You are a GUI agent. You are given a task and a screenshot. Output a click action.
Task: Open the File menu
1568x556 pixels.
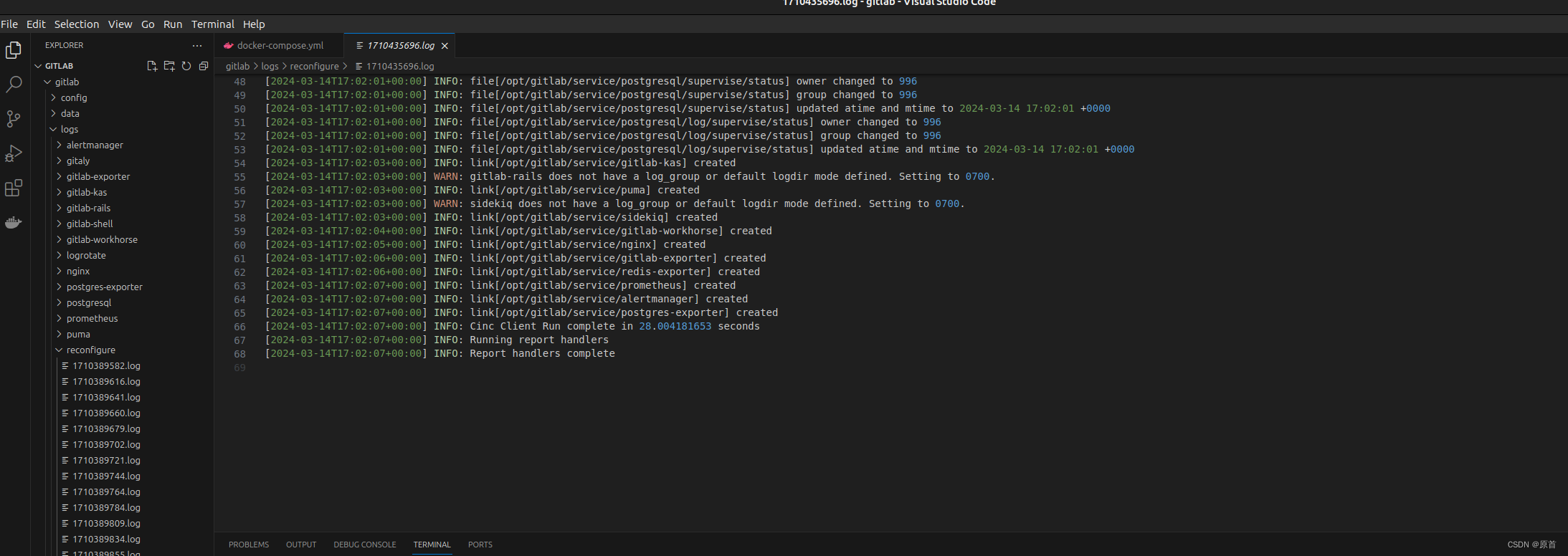tap(9, 24)
